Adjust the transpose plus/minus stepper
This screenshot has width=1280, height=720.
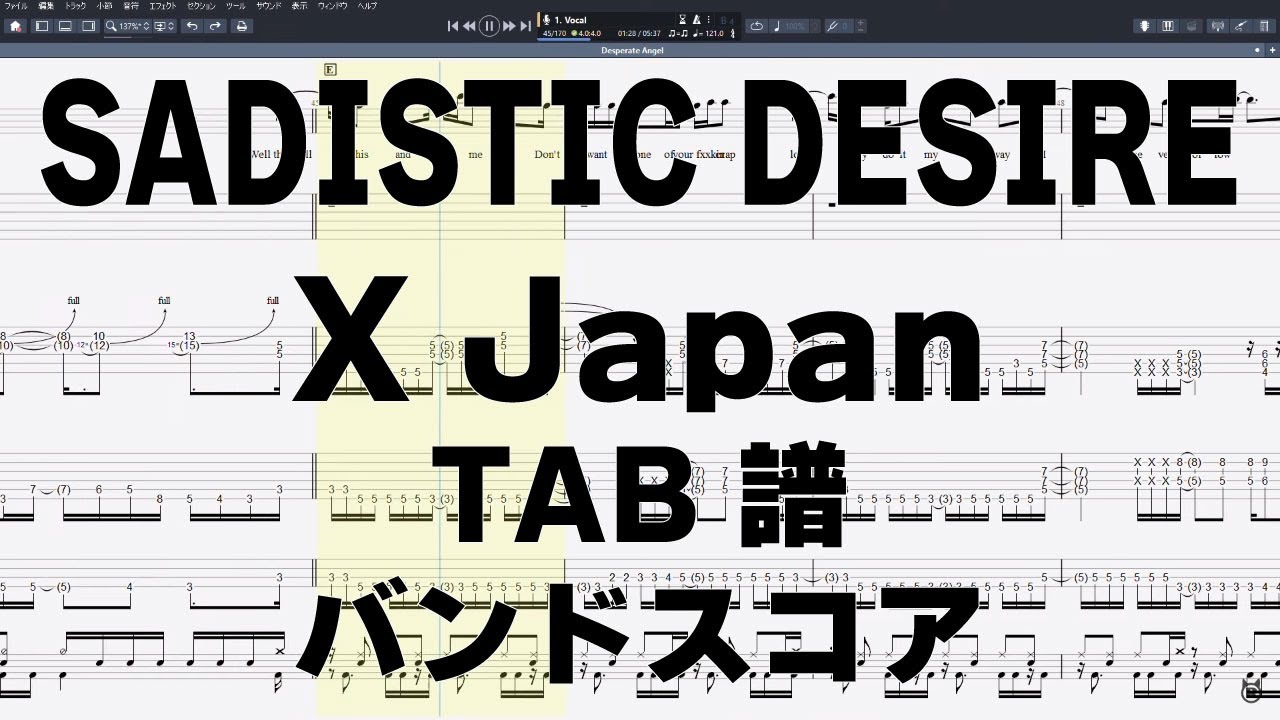861,26
